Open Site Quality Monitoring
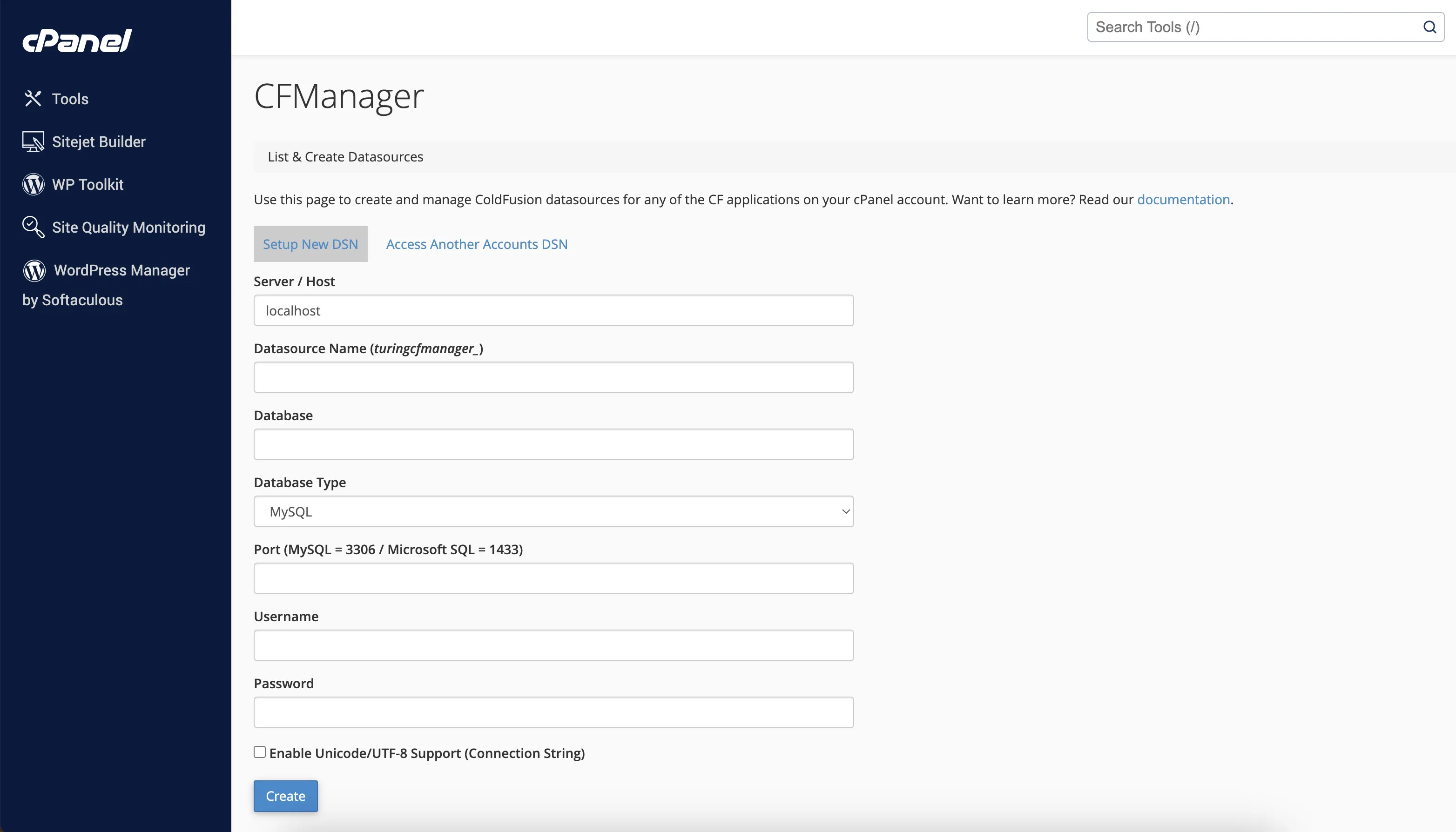The image size is (1456, 832). (x=128, y=227)
